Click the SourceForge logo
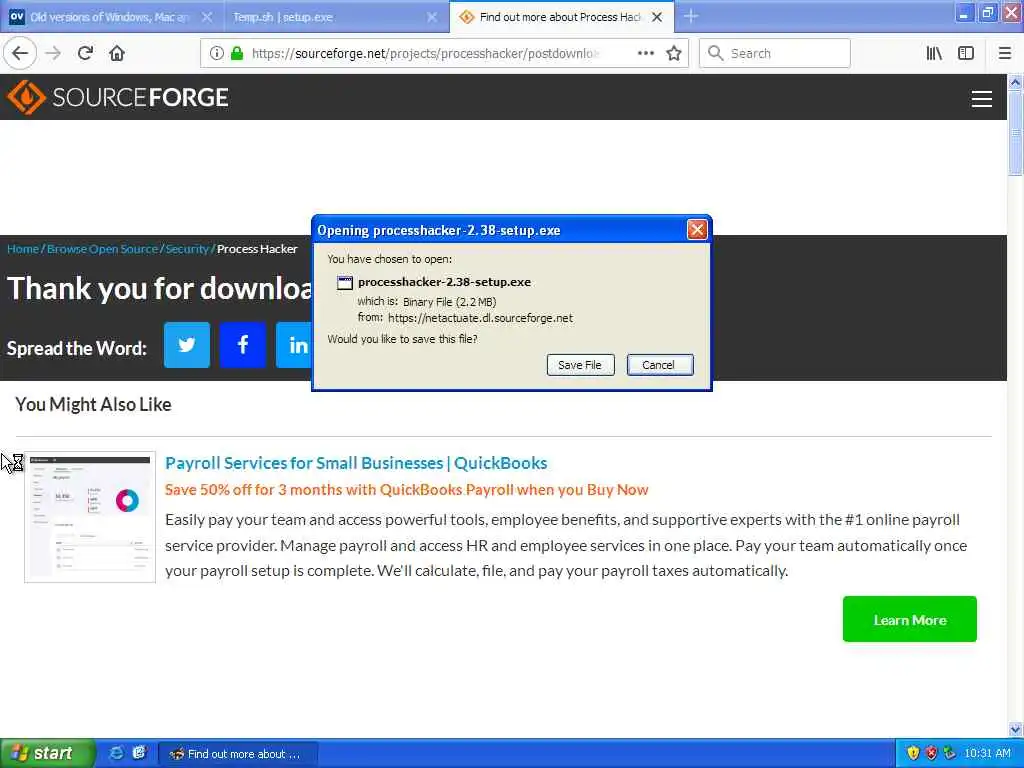This screenshot has width=1024, height=768. 118,97
